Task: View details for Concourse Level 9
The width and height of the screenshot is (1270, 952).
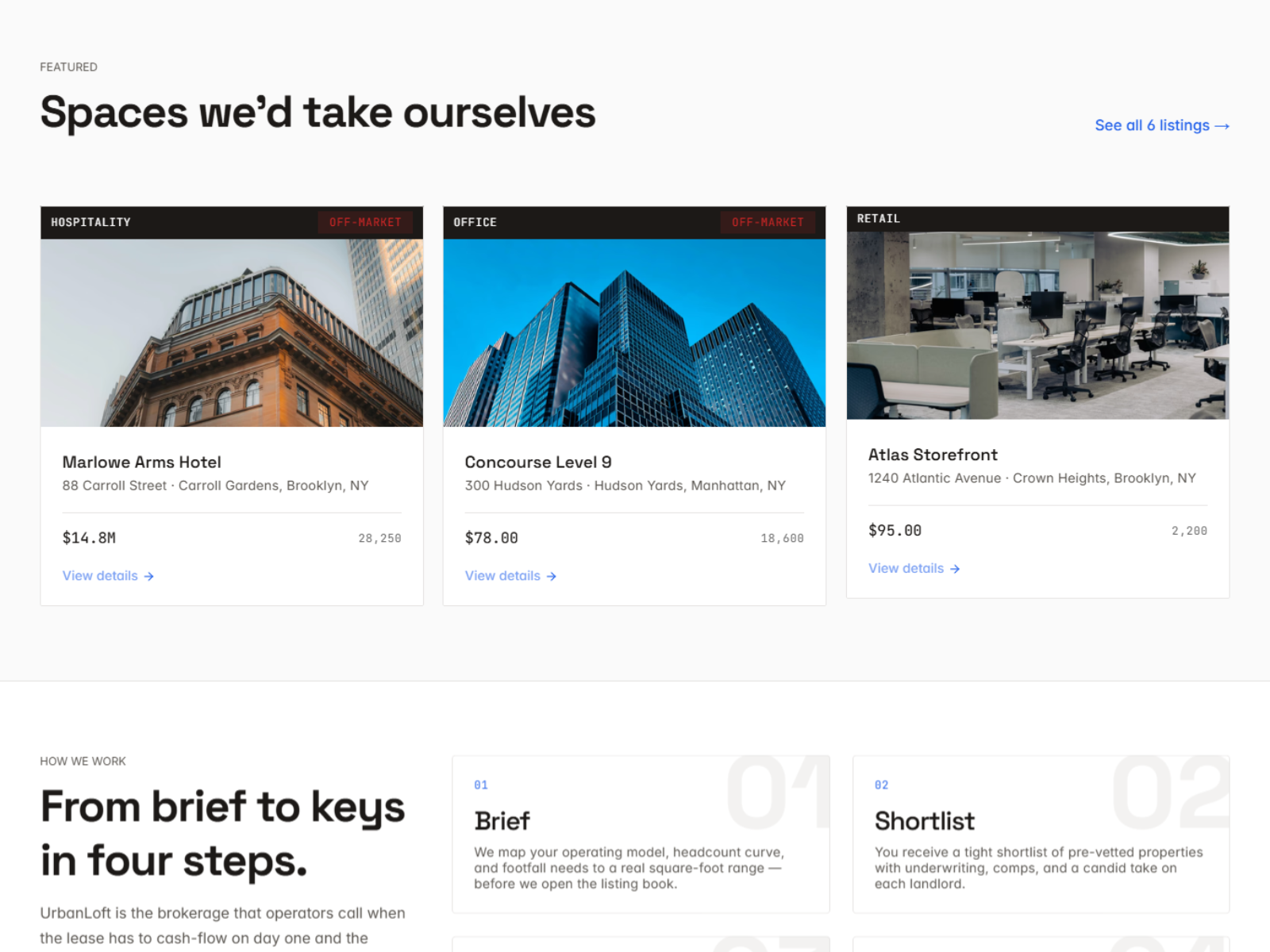Action: 510,576
